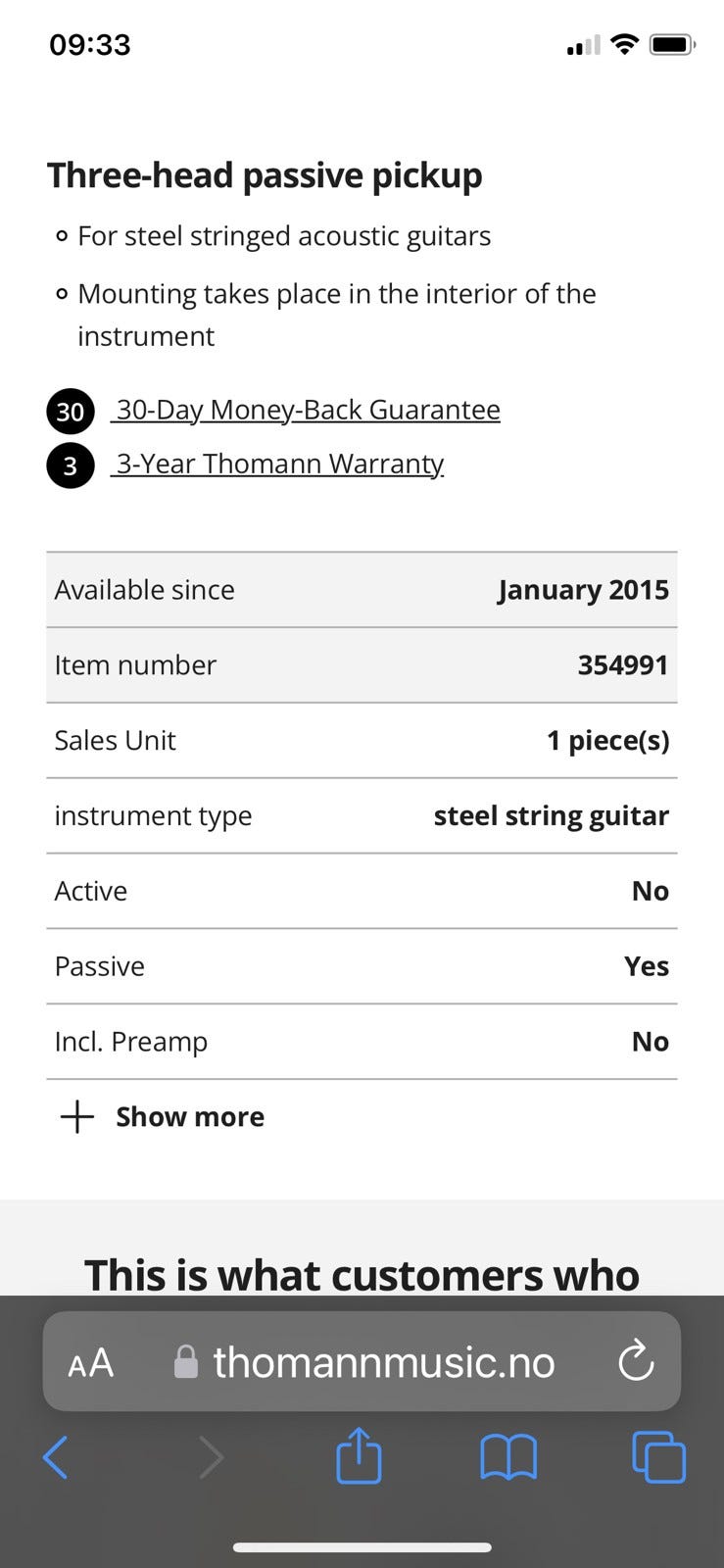Open 30-Day Money-Back Guarantee link
724x1568 pixels.
[x=308, y=410]
